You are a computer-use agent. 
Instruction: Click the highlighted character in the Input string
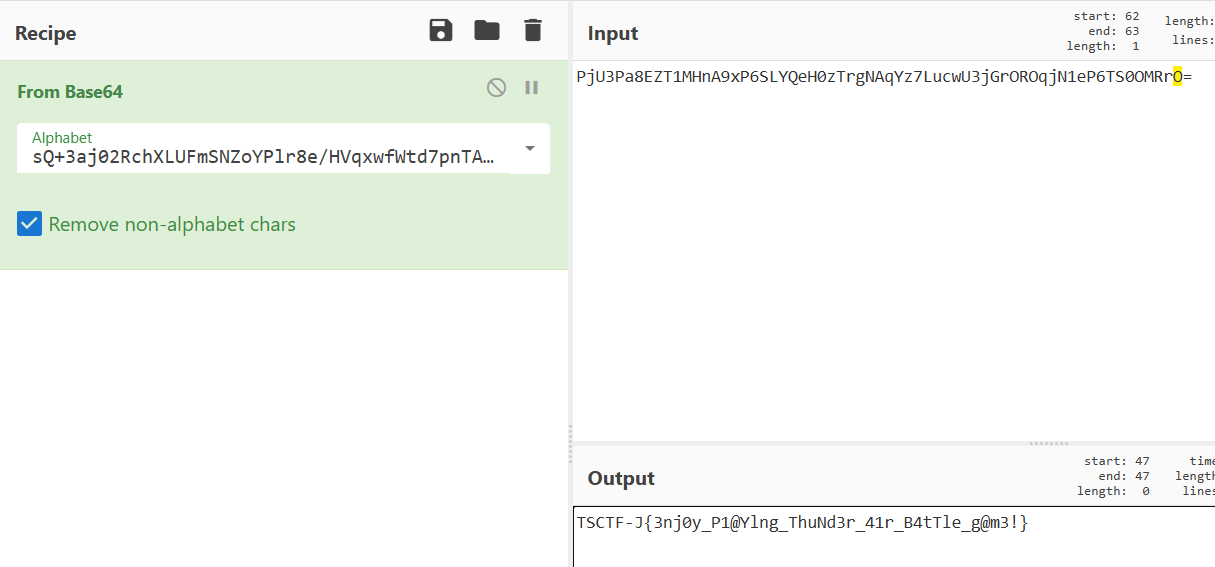point(1178,76)
